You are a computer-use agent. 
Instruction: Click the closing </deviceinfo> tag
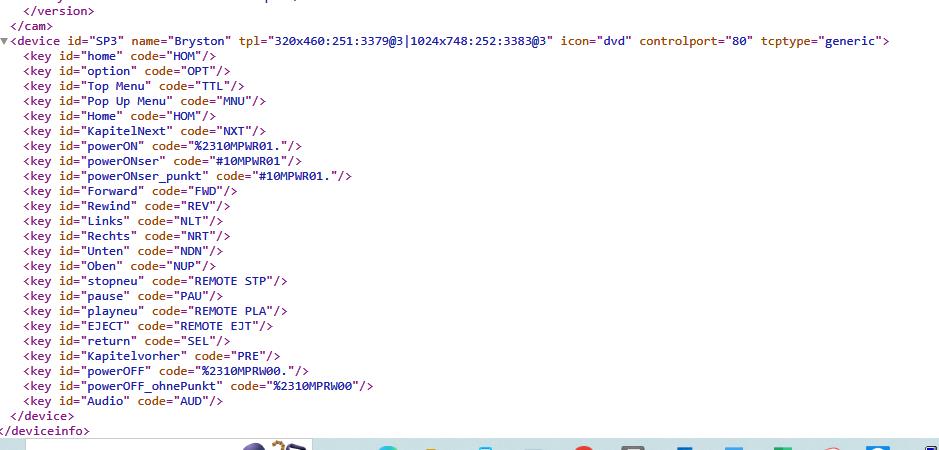pyautogui.click(x=44, y=431)
